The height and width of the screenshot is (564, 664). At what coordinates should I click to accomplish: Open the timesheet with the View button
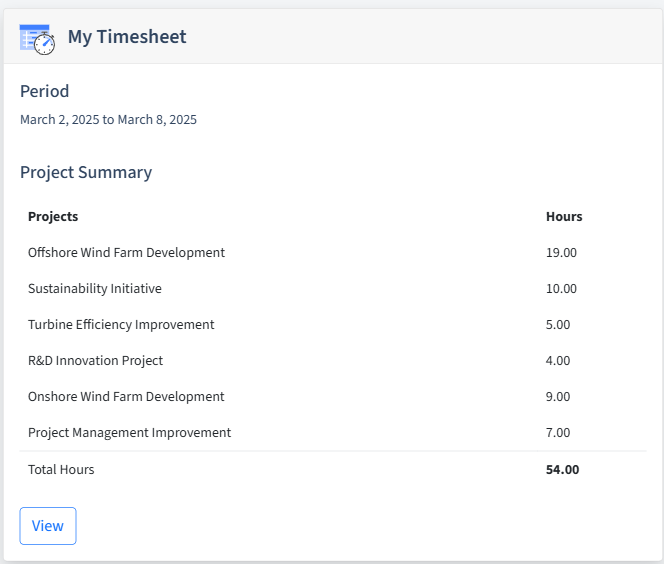pos(48,526)
